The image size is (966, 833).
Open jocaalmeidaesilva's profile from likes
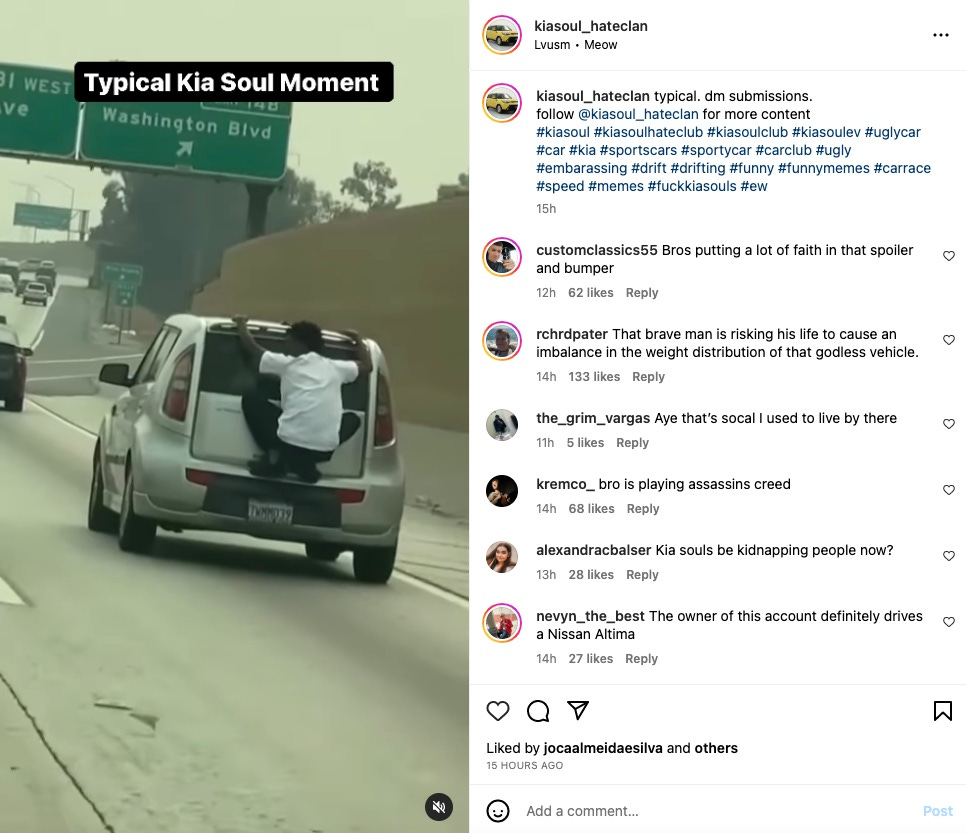(603, 748)
